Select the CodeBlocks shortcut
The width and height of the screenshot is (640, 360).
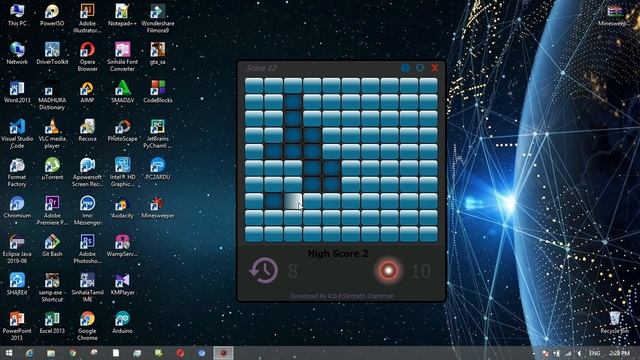[x=158, y=91]
